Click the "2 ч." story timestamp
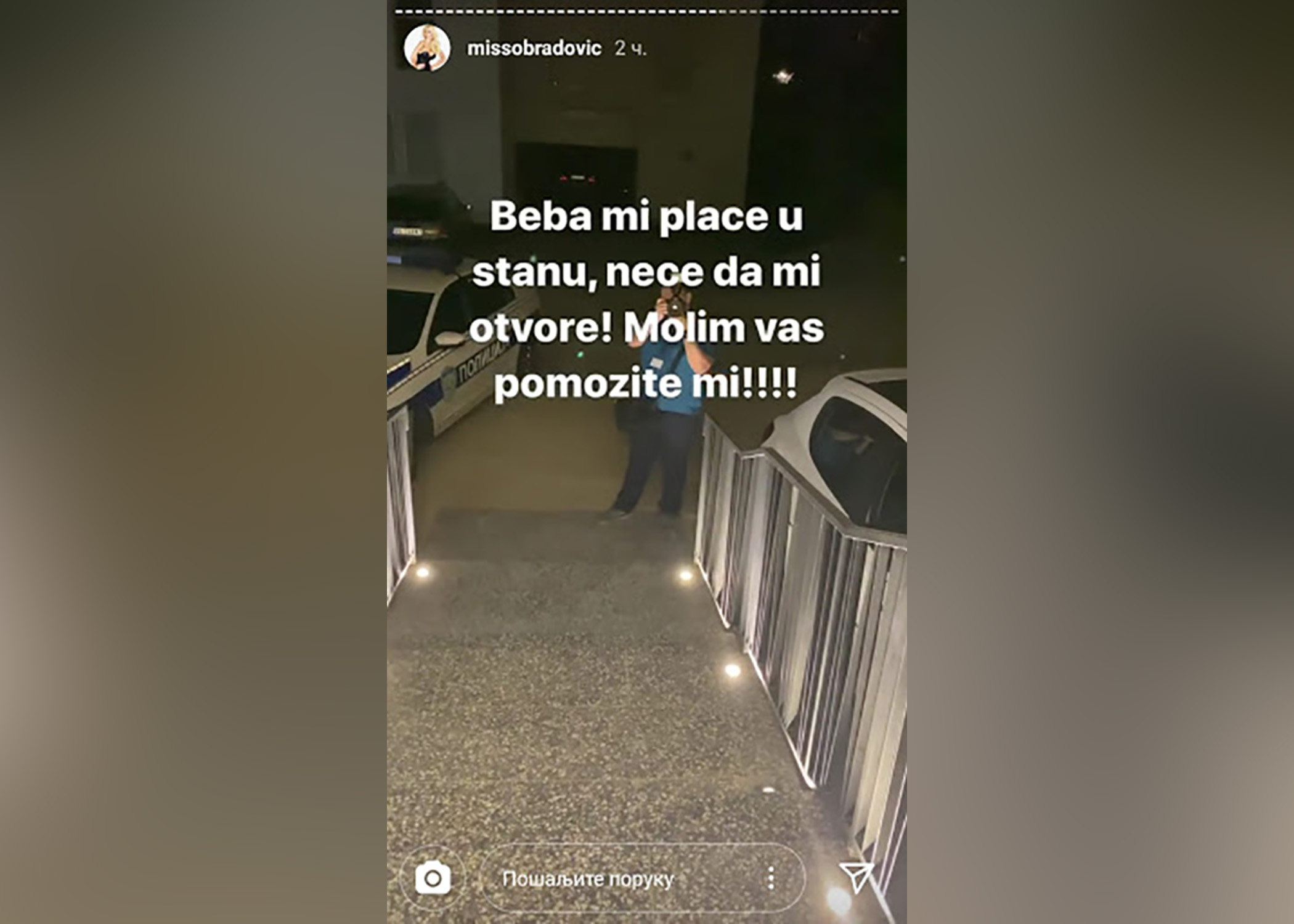 tap(630, 48)
